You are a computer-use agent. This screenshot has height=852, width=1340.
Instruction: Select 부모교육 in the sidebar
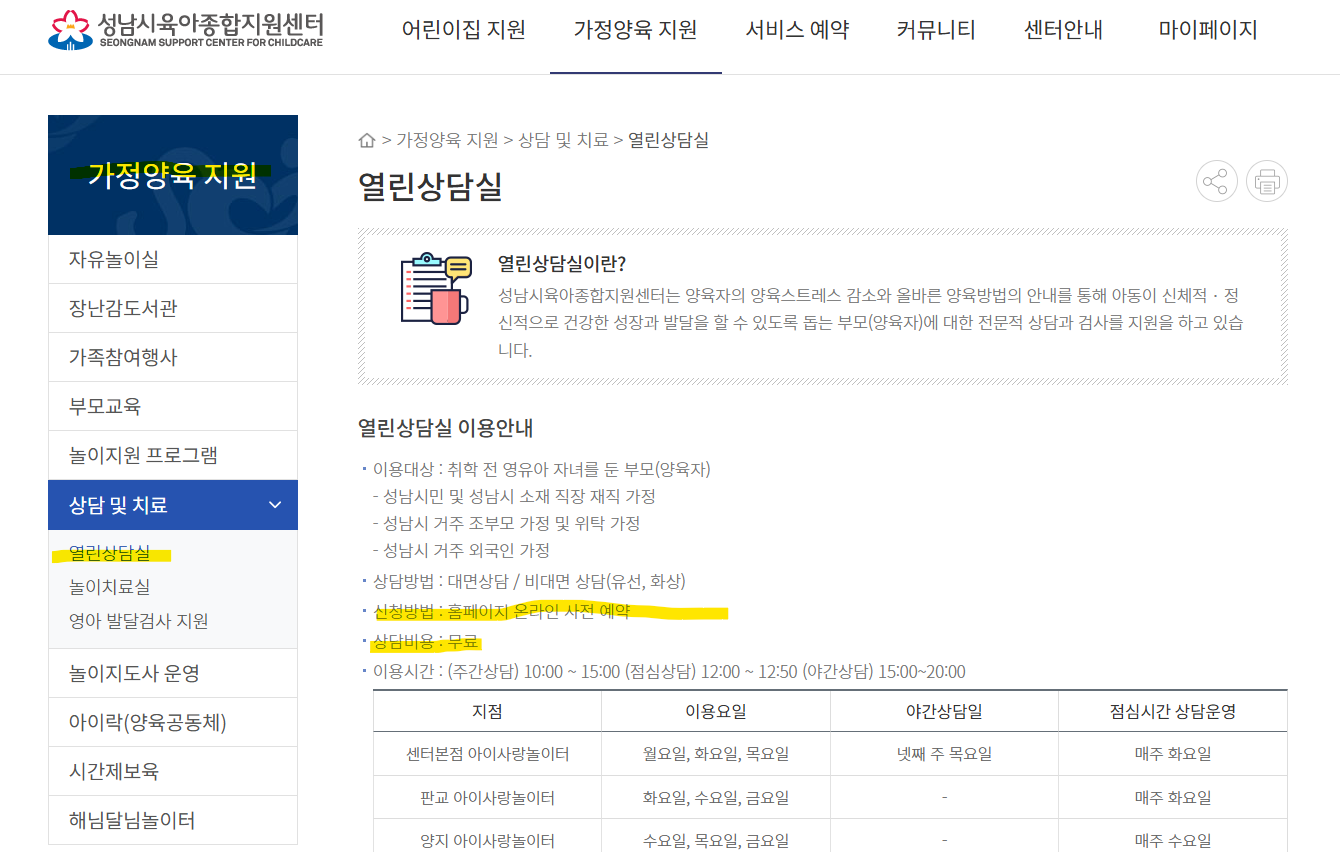coord(173,406)
